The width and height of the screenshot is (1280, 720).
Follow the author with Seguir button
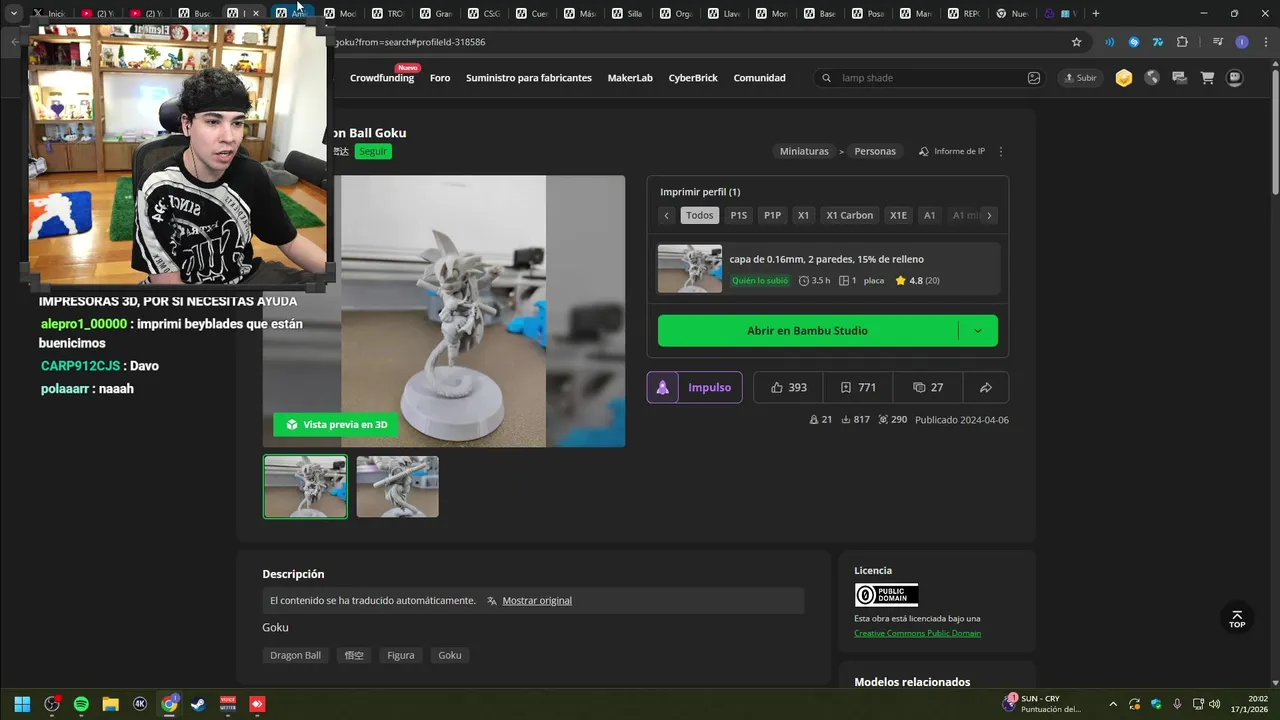click(373, 151)
